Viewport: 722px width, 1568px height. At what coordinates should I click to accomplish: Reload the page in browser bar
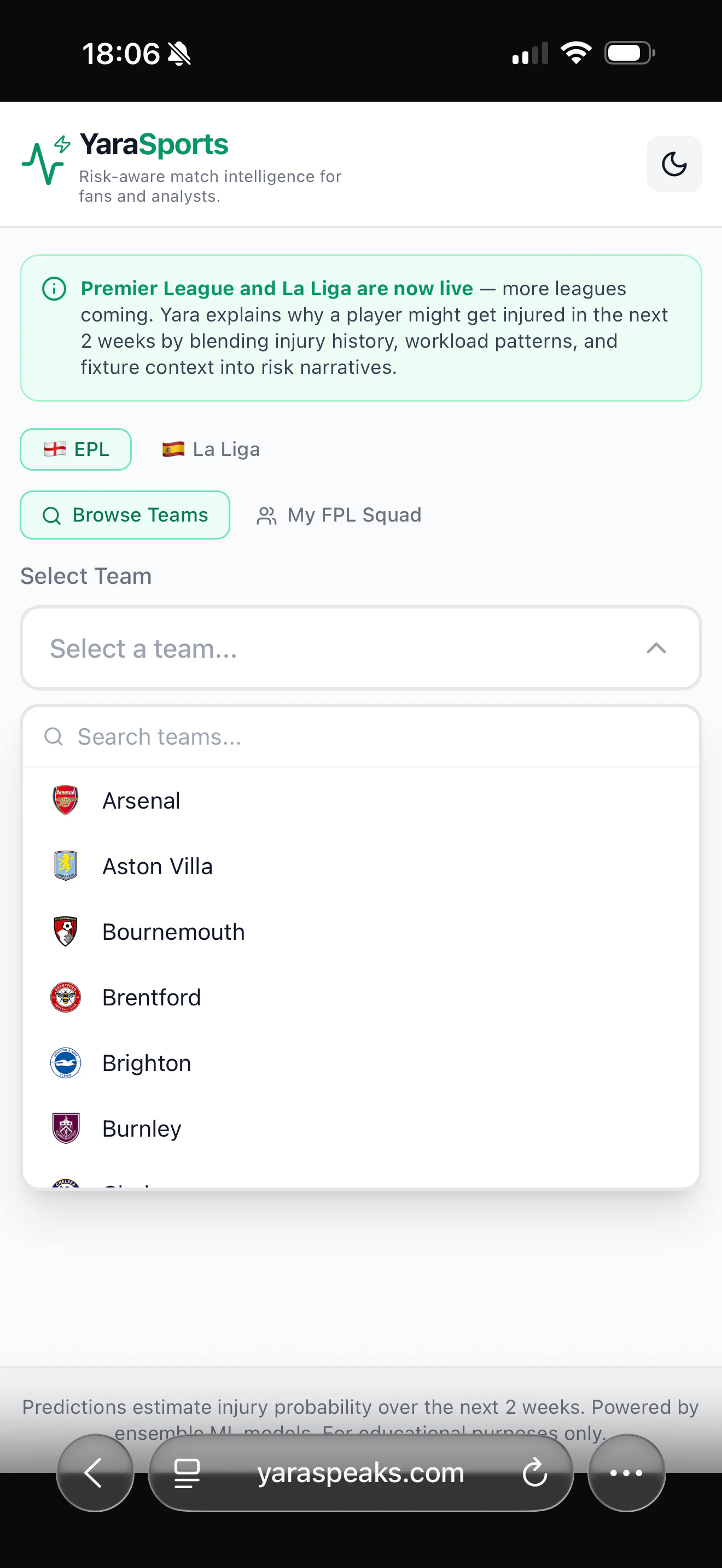[x=534, y=1473]
